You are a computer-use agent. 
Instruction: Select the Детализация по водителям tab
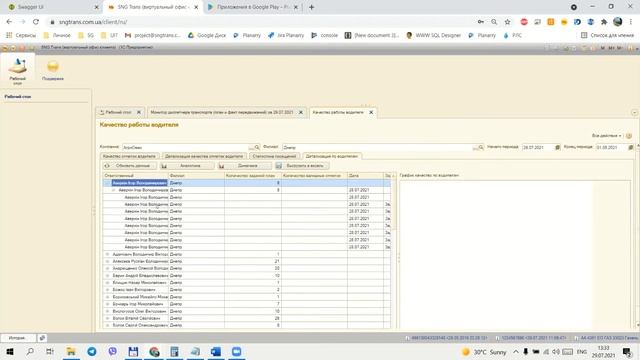331,156
